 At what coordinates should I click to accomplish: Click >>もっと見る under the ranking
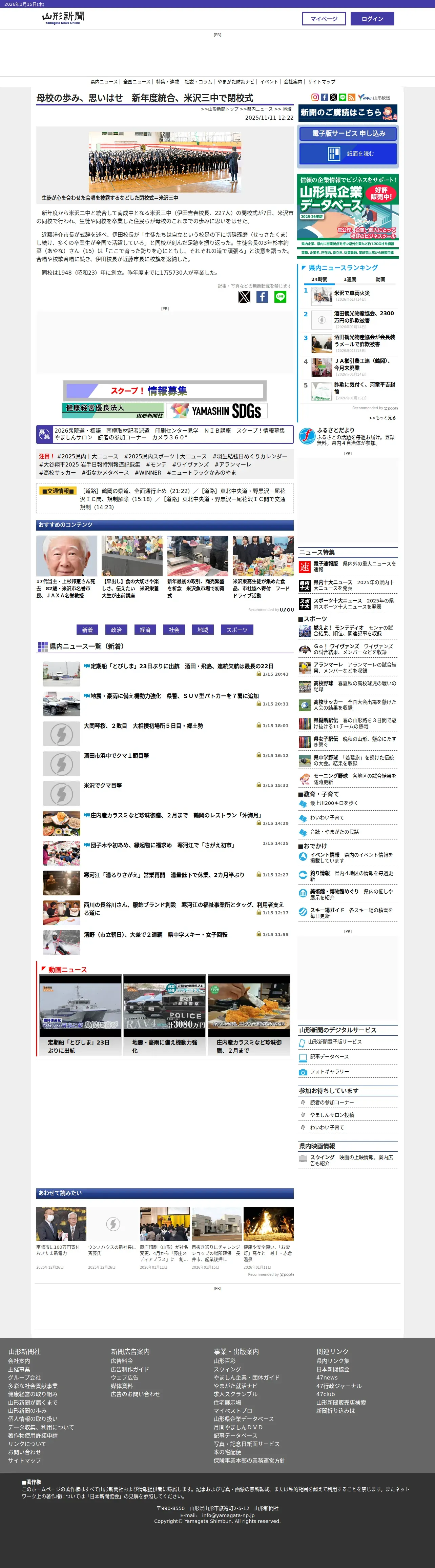point(382,418)
